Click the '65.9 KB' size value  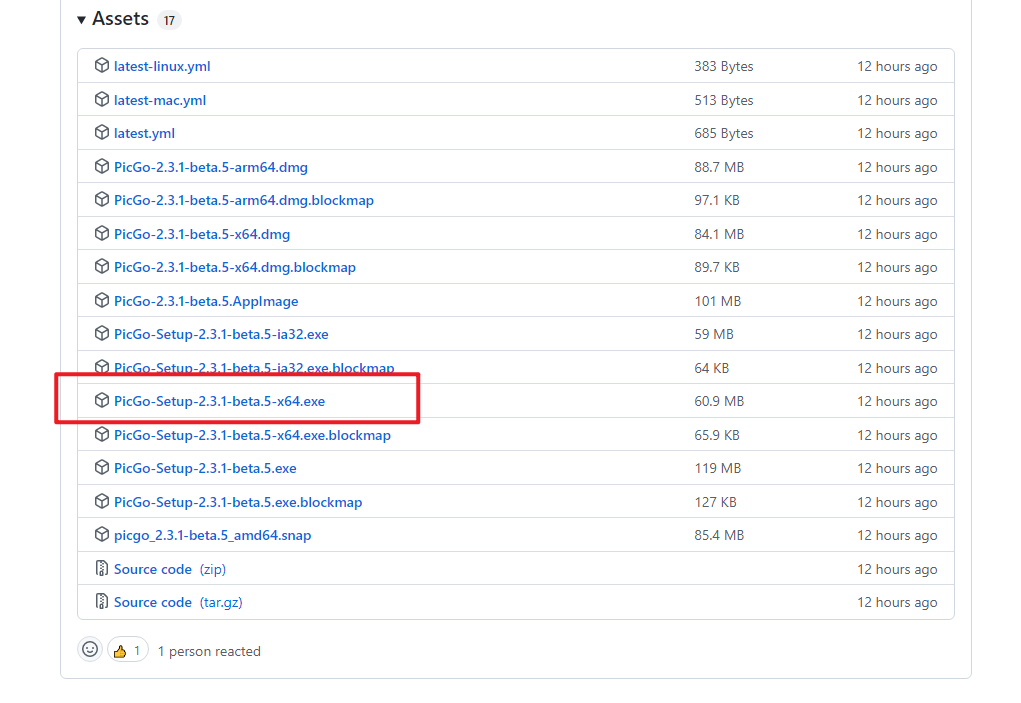pos(717,435)
